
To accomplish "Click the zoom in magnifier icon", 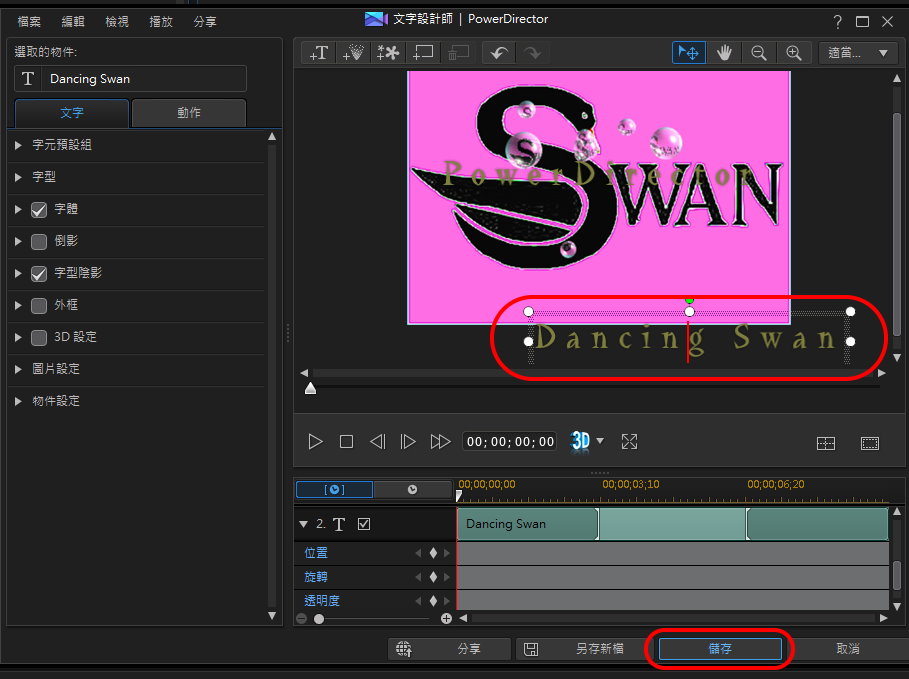I will (794, 53).
